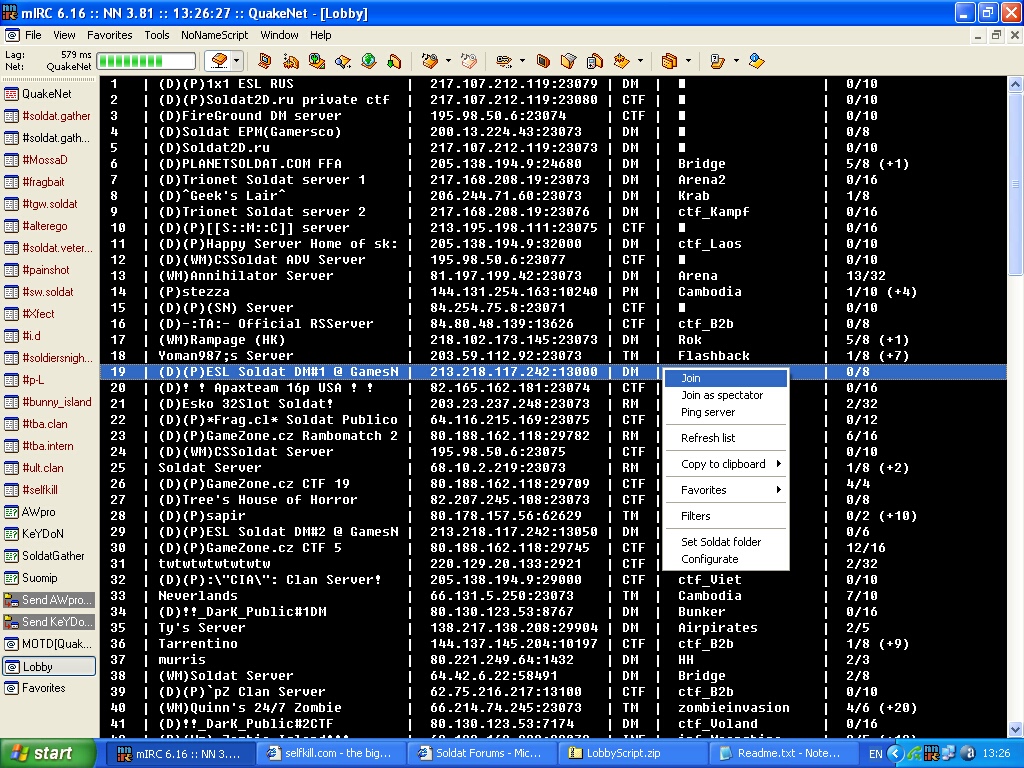Expand the arrow beside the stacked boxes icon
1024x768 pixels.
(x=688, y=61)
